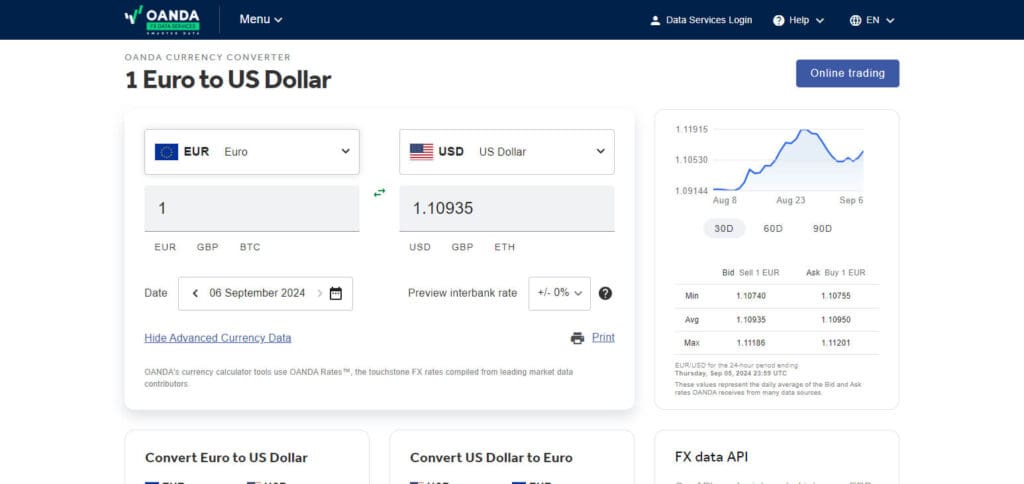Open the USD US Dollar currency selector

pos(507,152)
